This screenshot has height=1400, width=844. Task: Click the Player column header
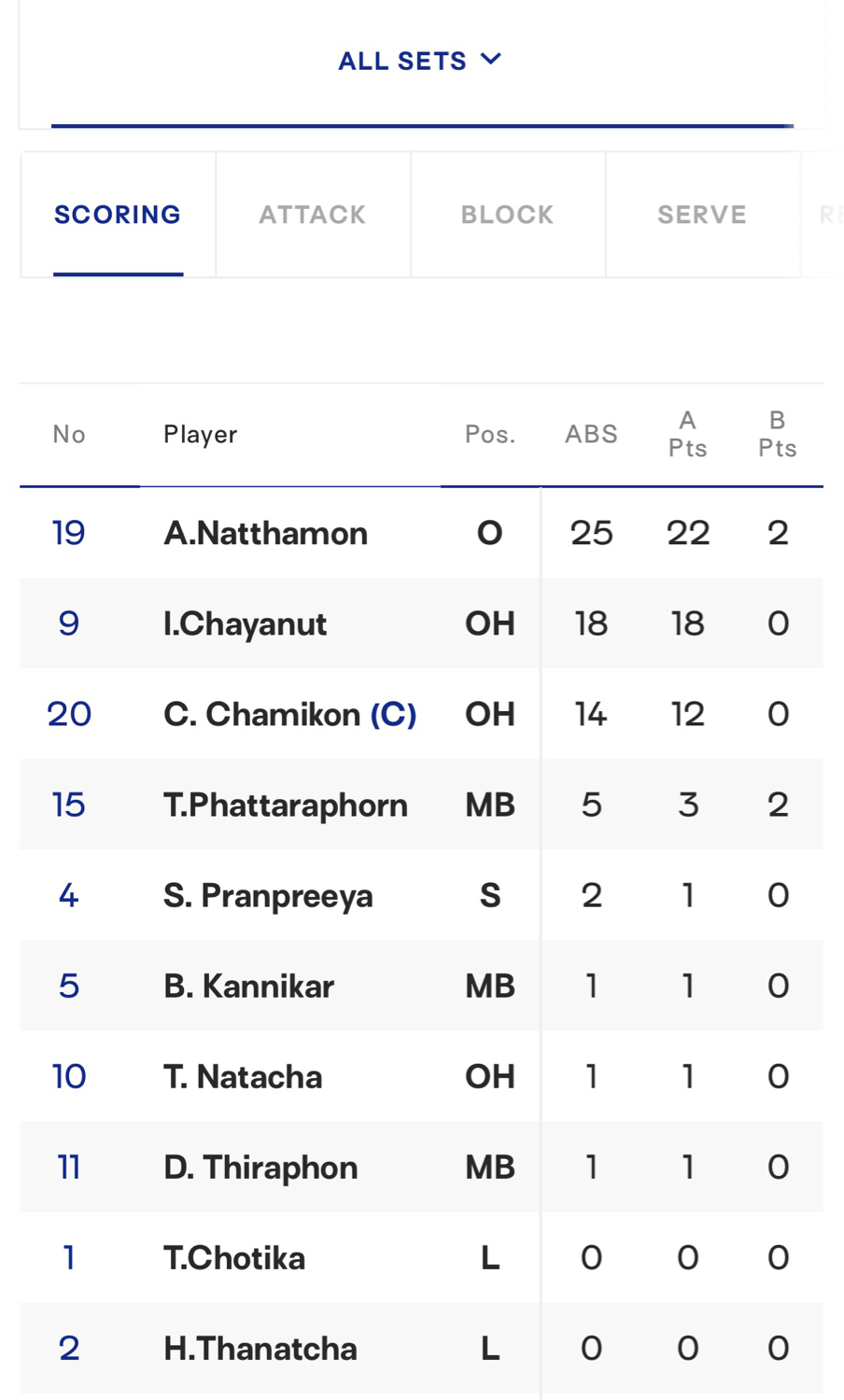click(x=201, y=434)
